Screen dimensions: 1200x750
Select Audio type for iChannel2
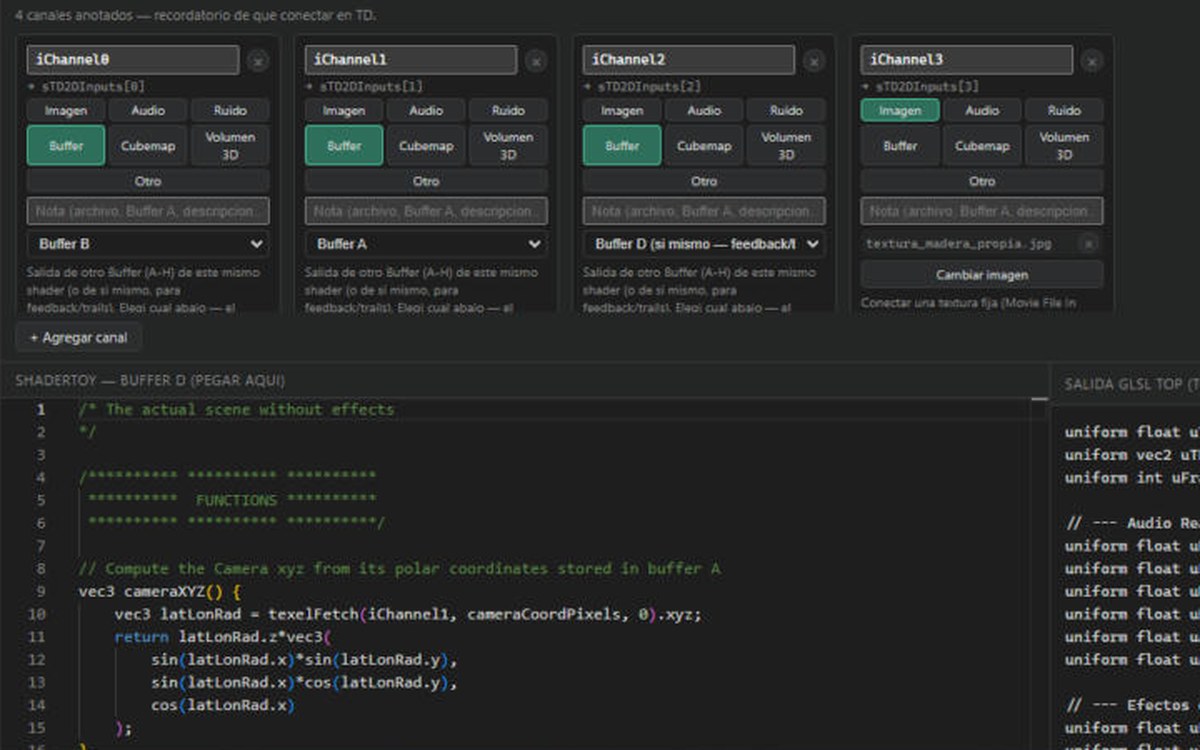[x=704, y=110]
